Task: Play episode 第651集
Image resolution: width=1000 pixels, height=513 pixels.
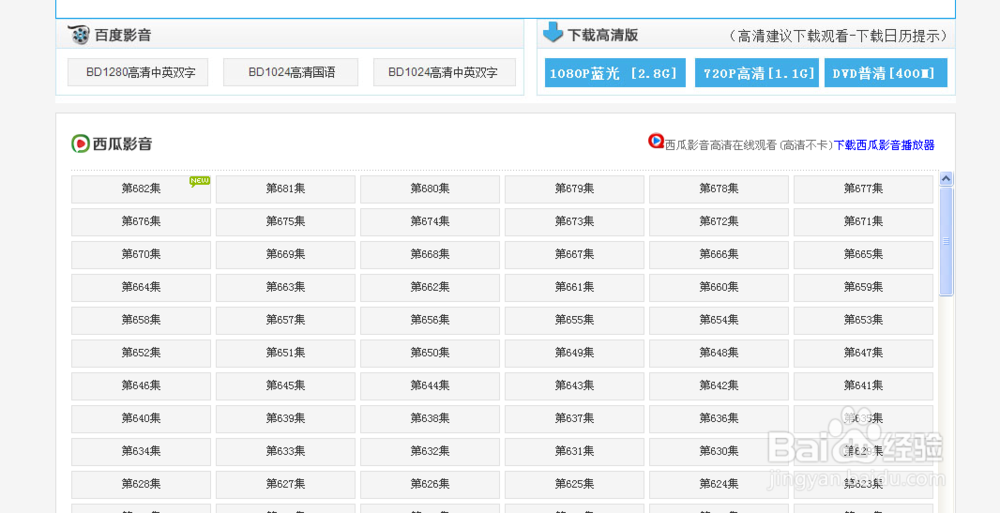Action: pos(285,353)
